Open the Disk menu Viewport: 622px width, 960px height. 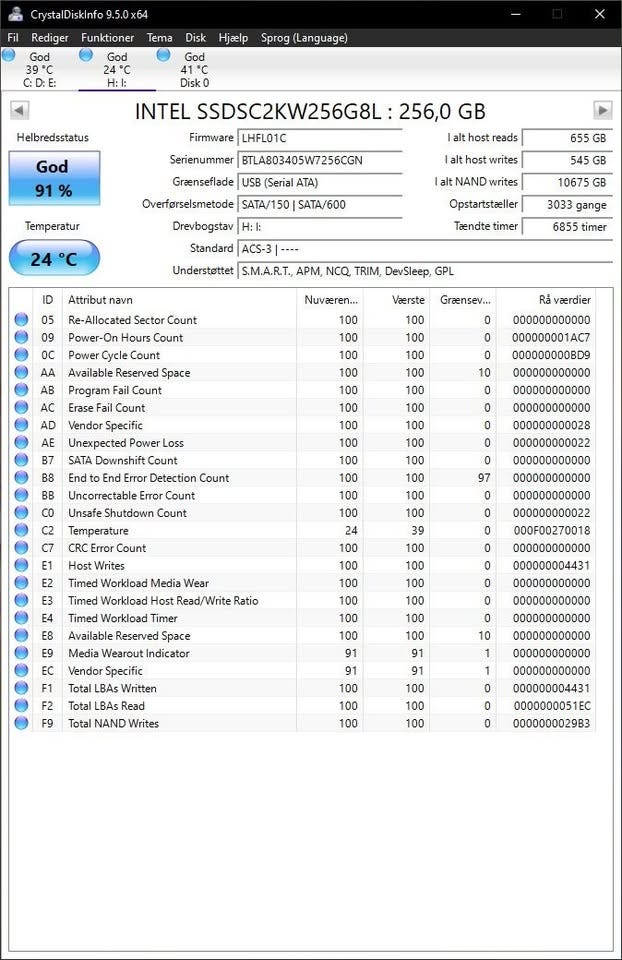(195, 38)
